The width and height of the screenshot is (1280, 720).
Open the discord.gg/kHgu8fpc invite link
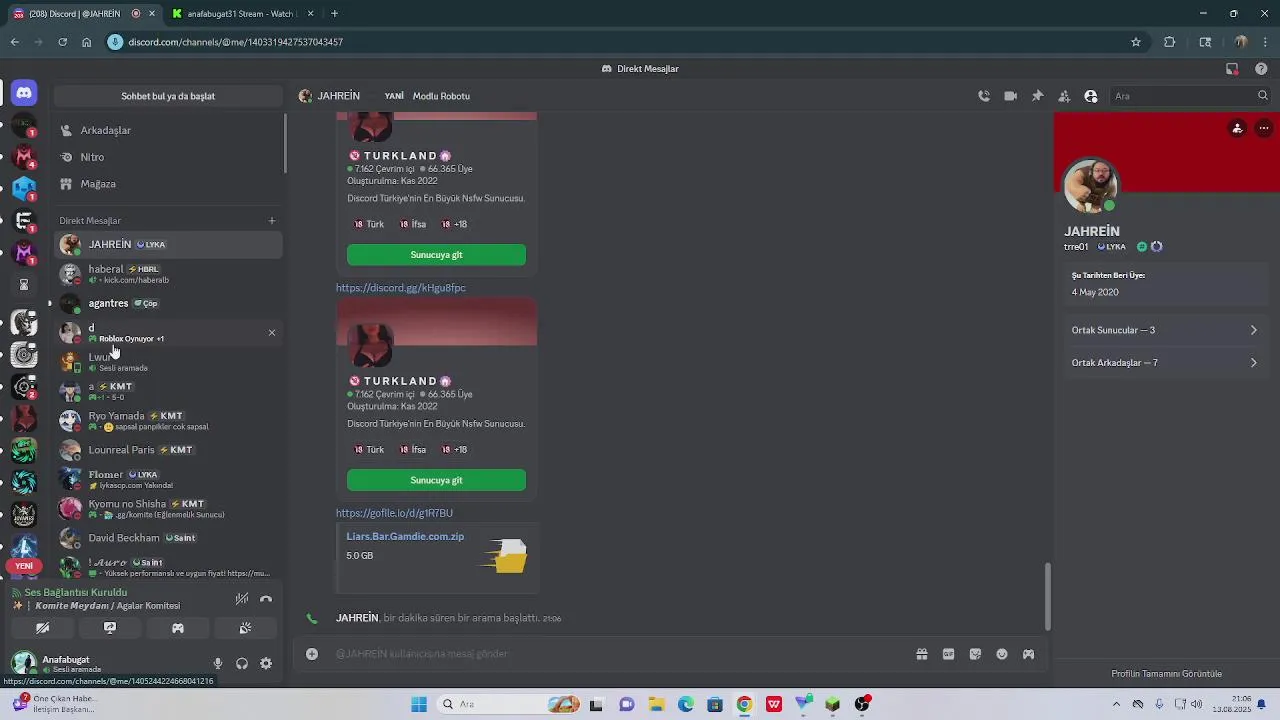[x=400, y=288]
